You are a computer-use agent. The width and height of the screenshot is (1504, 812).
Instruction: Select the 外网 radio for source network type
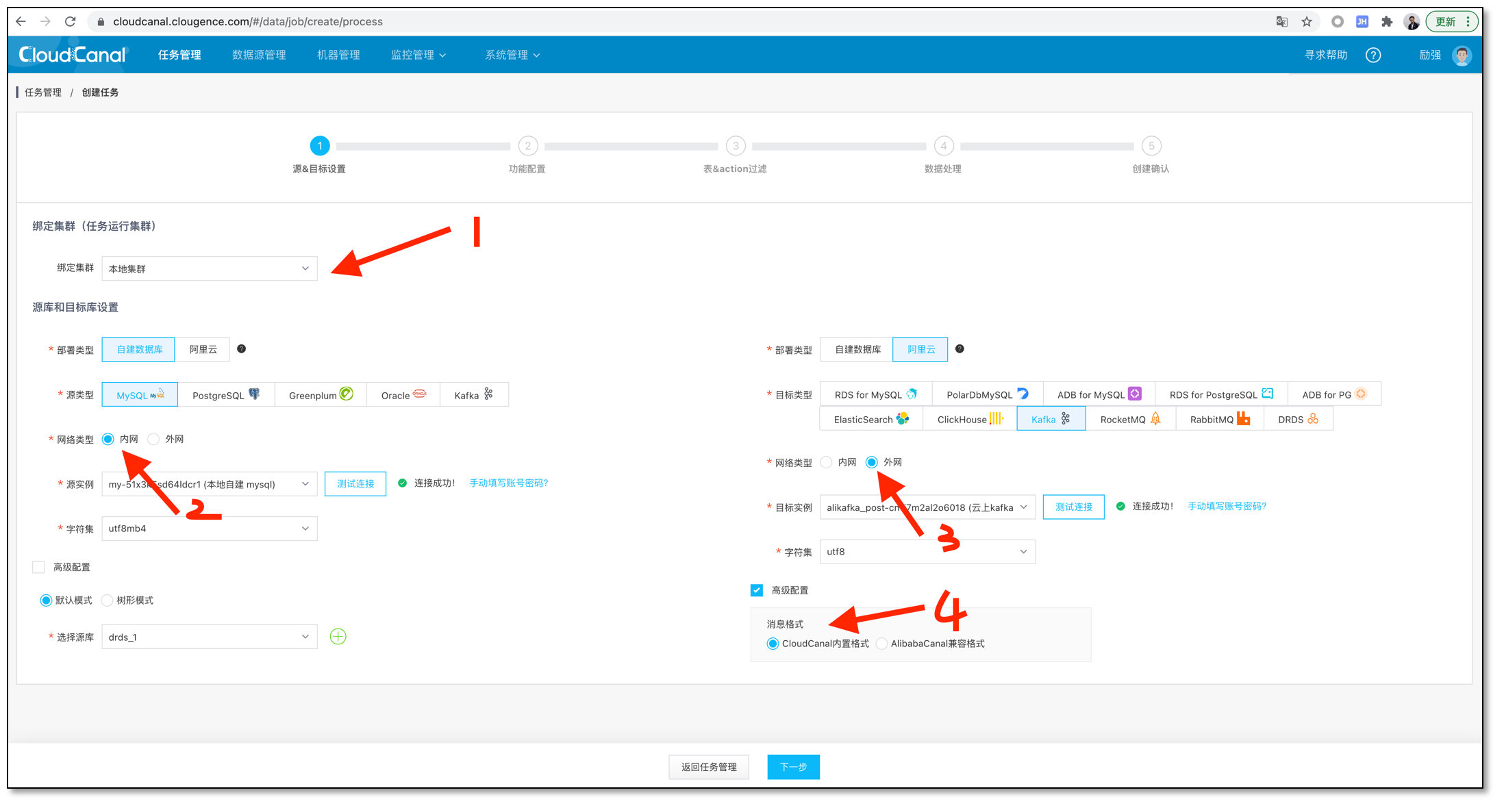154,440
